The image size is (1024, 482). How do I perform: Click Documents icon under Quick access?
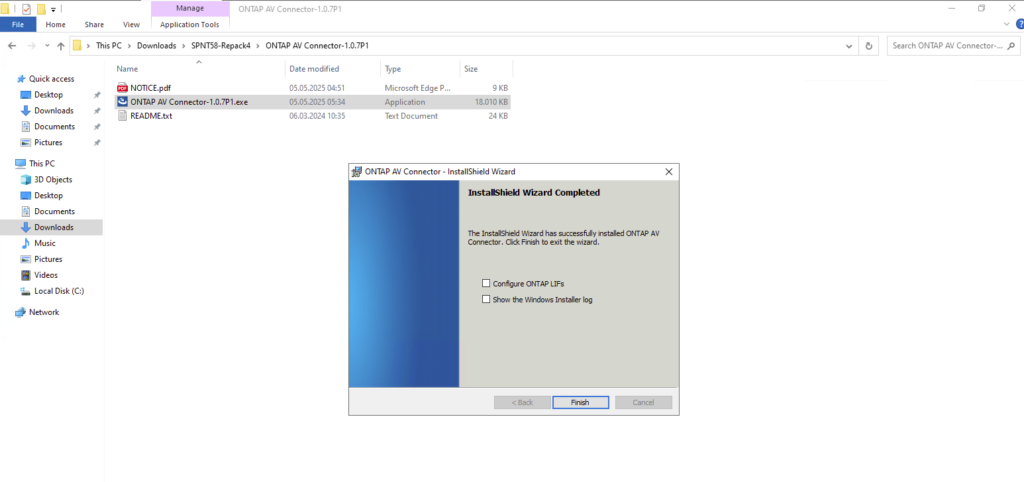coord(26,127)
